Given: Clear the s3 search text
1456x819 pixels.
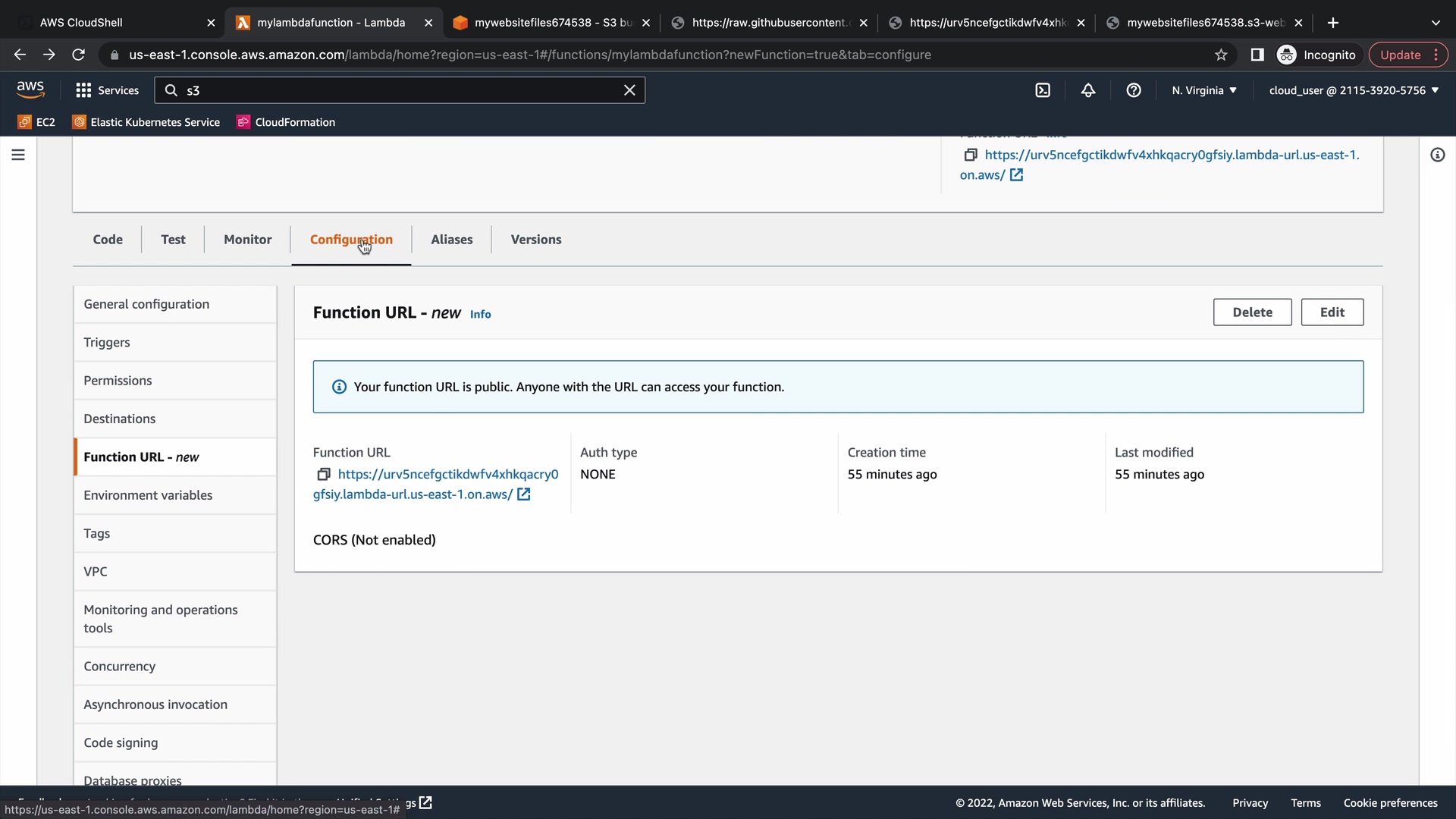Looking at the screenshot, I should [x=629, y=90].
